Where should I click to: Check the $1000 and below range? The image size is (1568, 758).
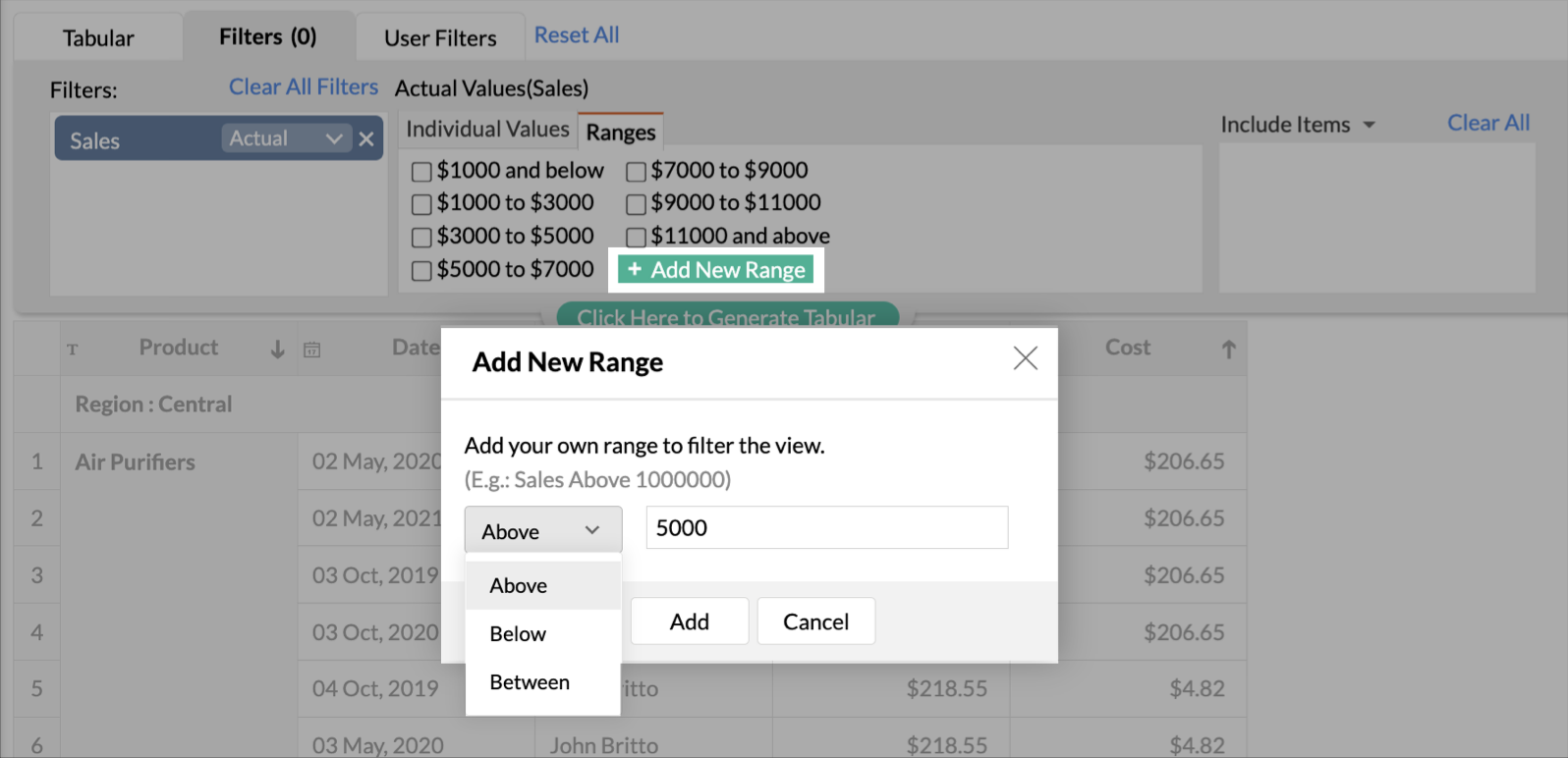[x=421, y=172]
